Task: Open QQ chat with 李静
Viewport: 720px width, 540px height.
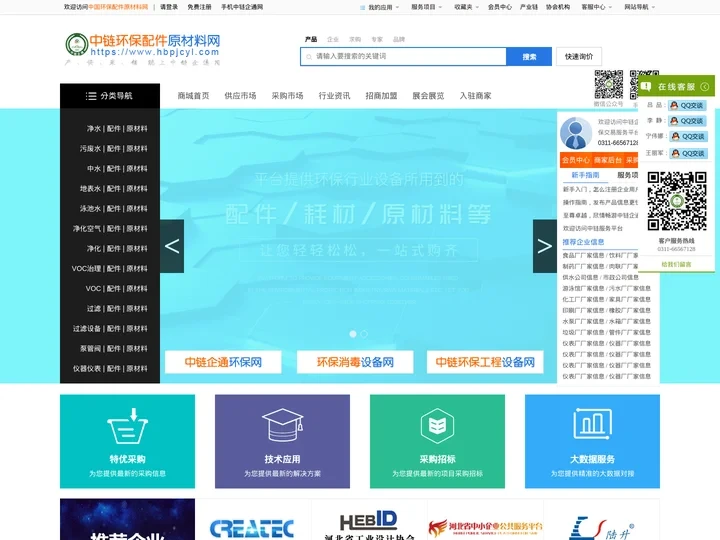Action: pyautogui.click(x=687, y=121)
